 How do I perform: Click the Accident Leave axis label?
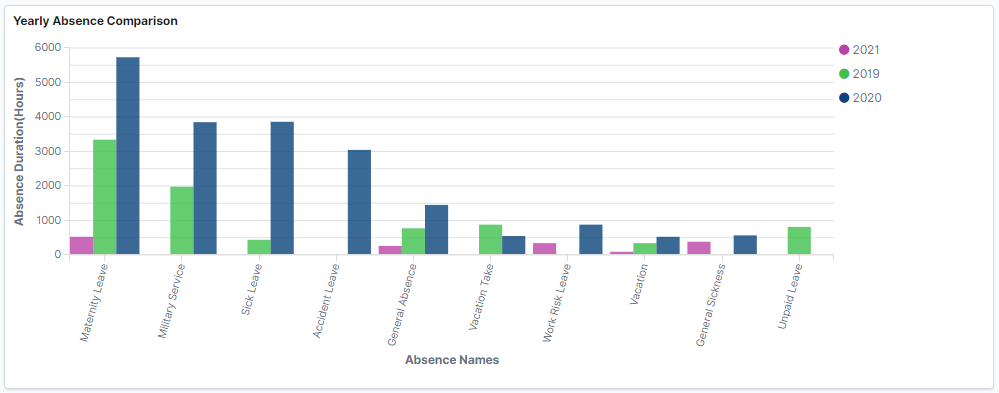327,300
